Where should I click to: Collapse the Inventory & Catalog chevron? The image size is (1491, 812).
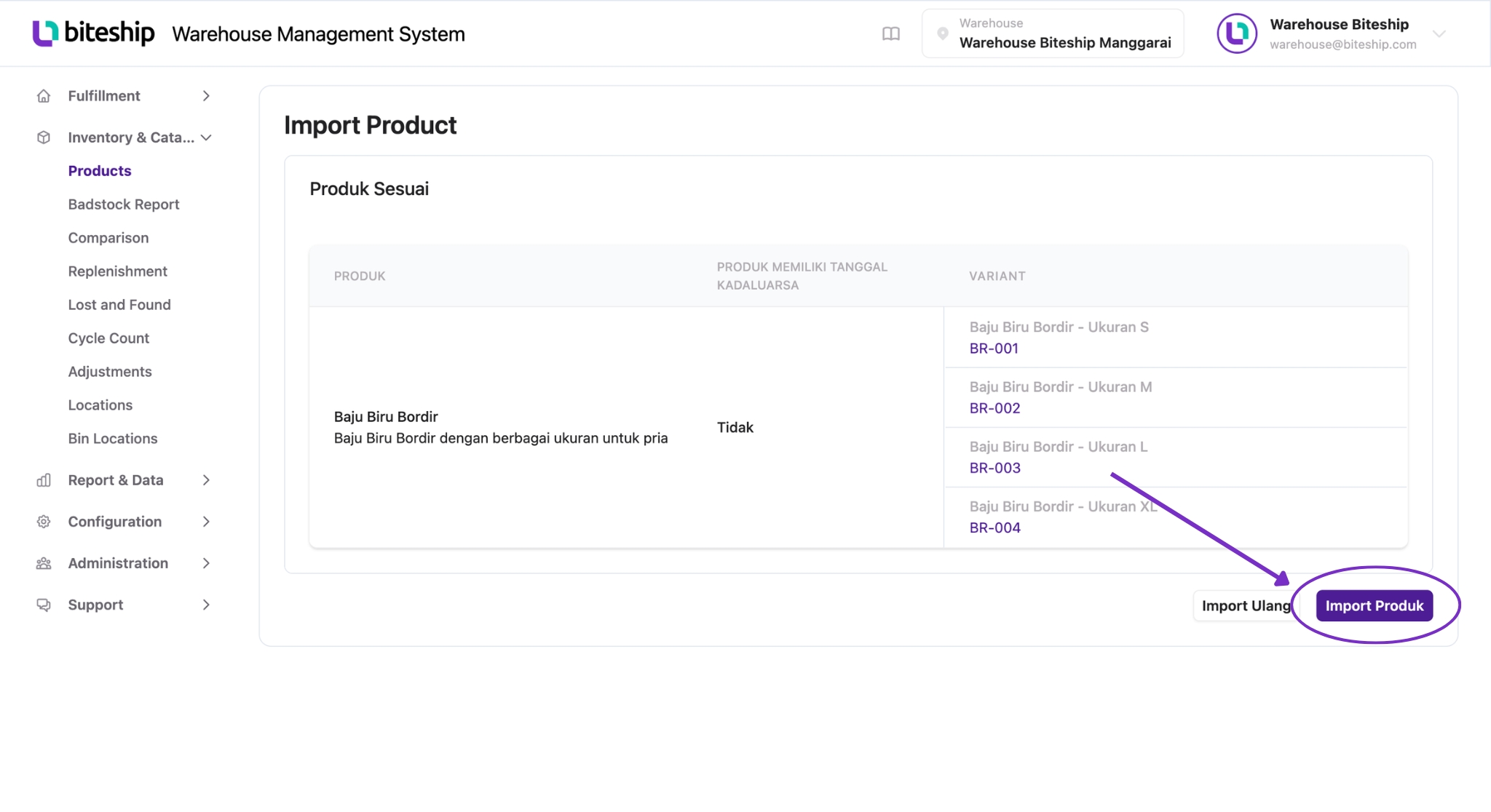coord(206,138)
